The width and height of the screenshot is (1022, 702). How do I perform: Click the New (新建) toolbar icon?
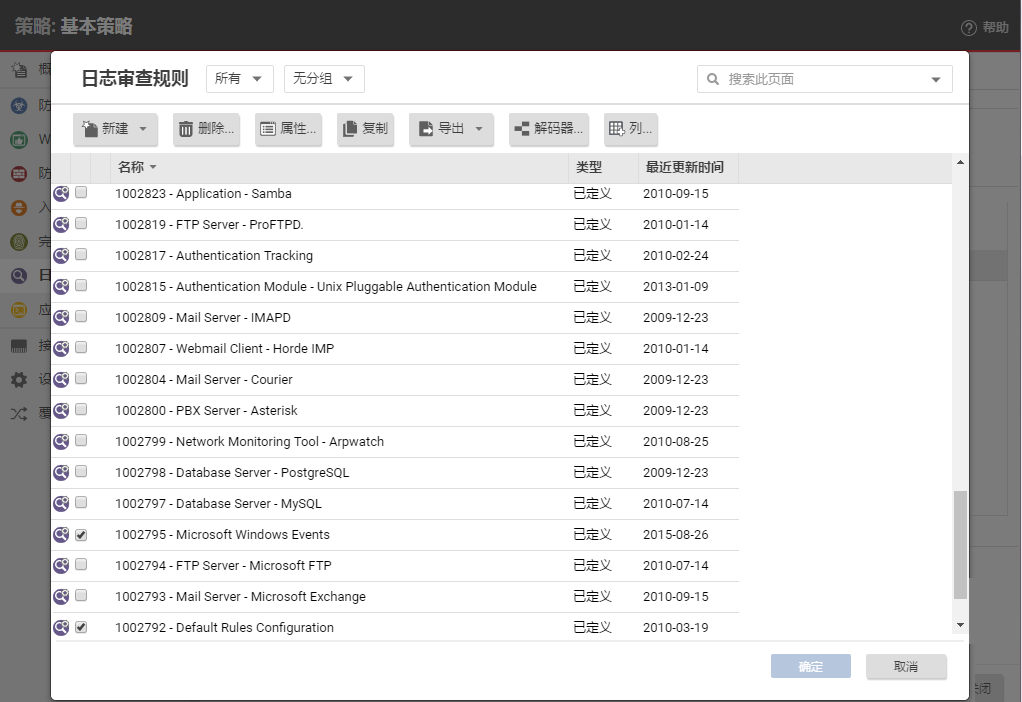(90, 129)
